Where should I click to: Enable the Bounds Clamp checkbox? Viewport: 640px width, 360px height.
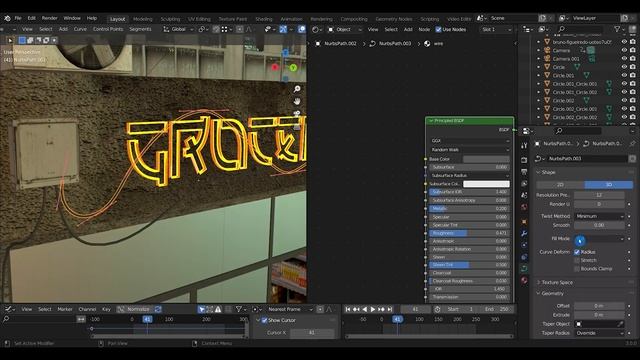(577, 269)
